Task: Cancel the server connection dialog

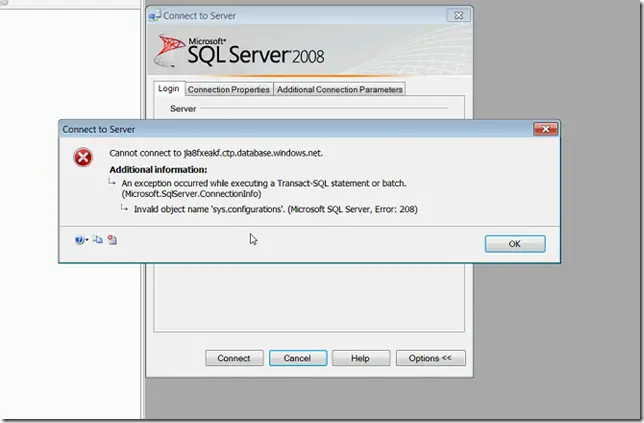Action: coord(297,358)
